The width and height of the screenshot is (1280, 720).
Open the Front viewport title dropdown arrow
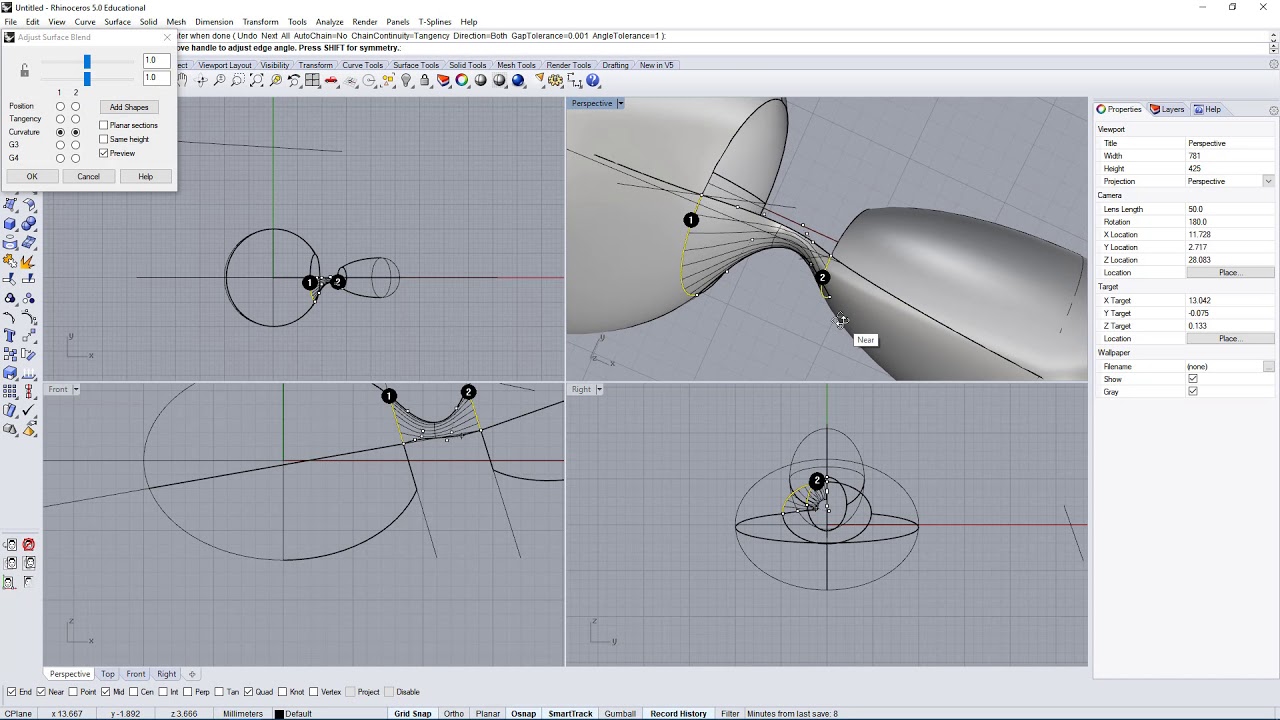[75, 389]
